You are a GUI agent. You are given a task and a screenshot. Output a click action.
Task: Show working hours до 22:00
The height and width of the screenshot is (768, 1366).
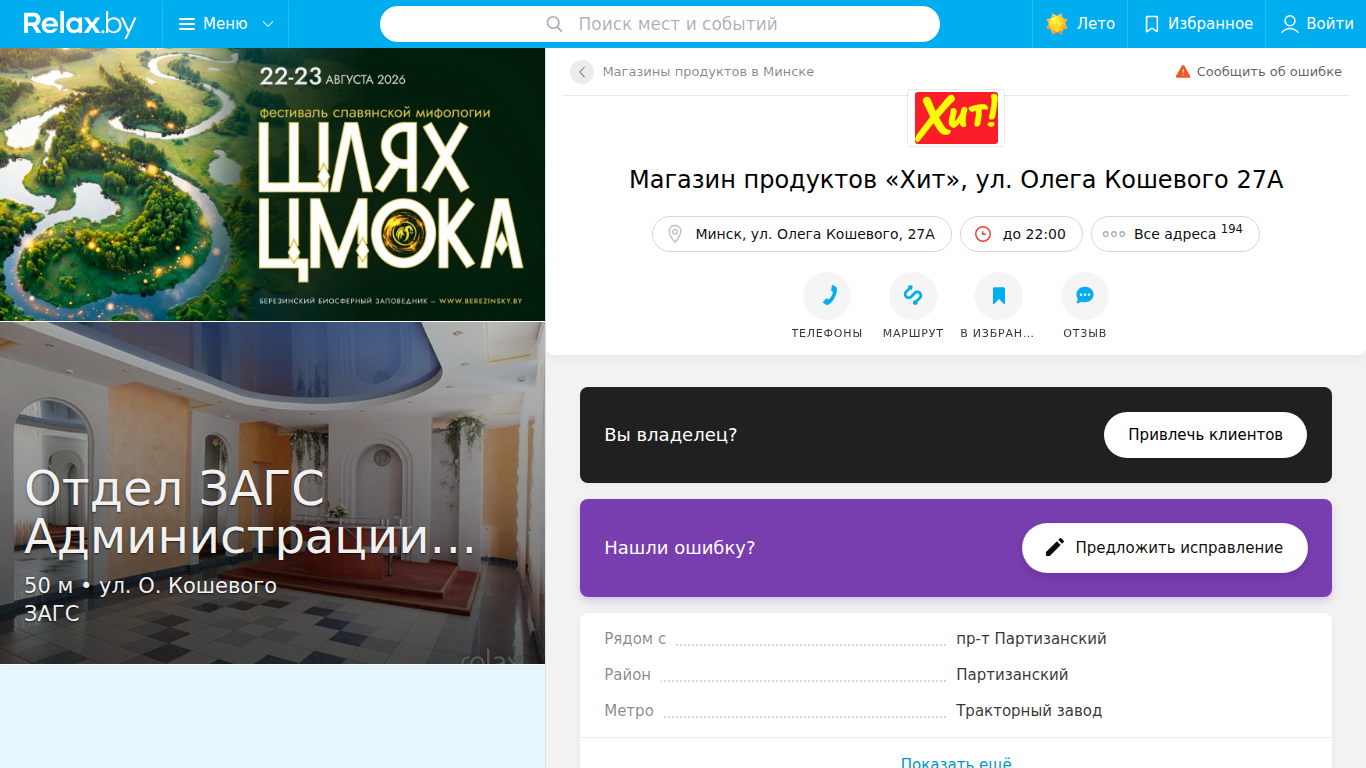[x=1021, y=234]
